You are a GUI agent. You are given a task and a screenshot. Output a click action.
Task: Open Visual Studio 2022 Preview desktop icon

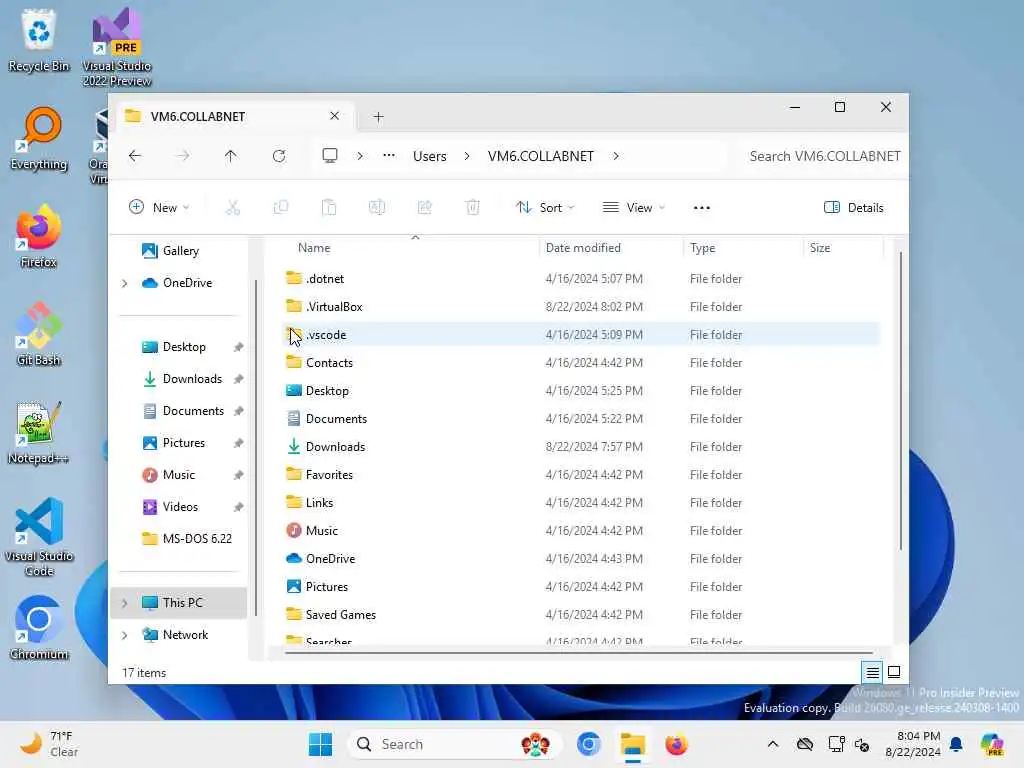[117, 47]
